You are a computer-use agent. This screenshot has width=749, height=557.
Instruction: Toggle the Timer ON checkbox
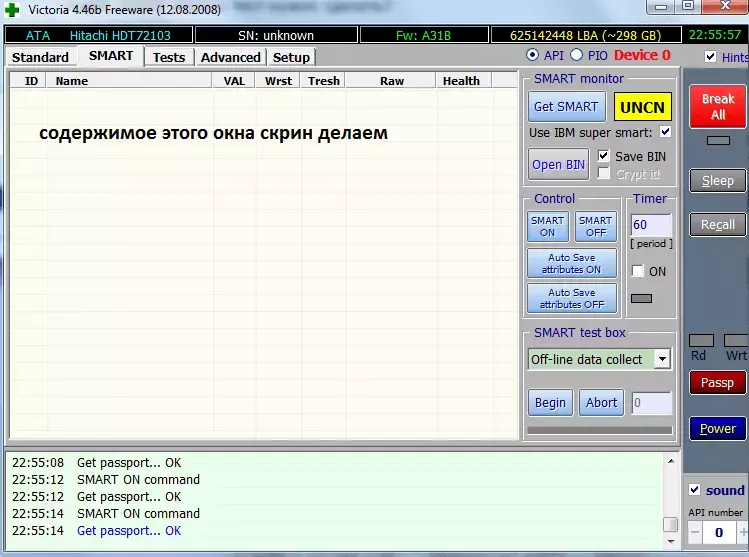coord(638,271)
